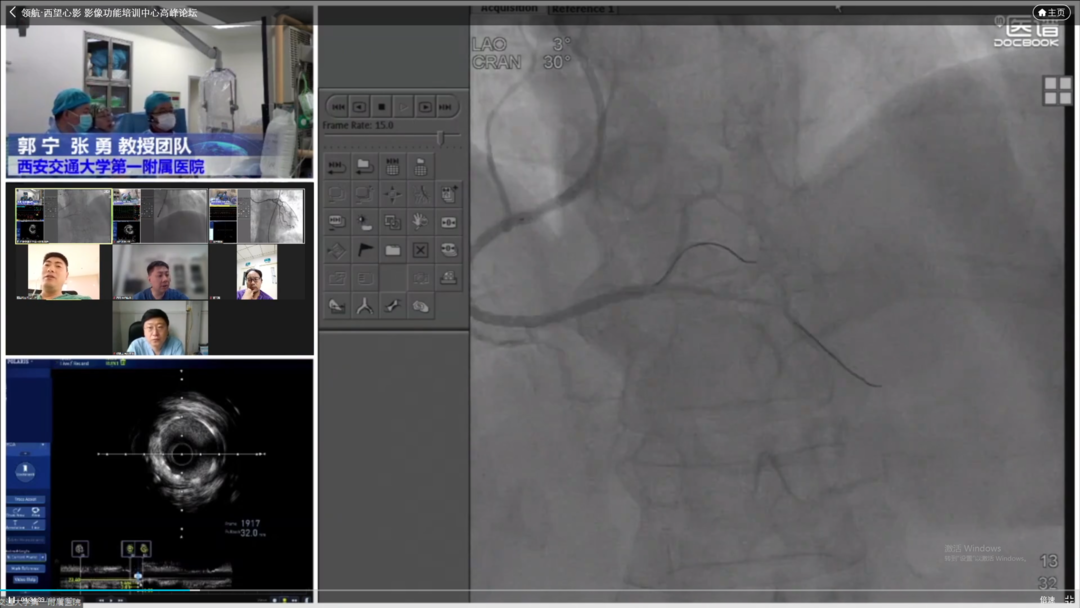Screen dimensions: 1080x608
Task: Step forward one frame in cine controls
Action: tap(426, 106)
